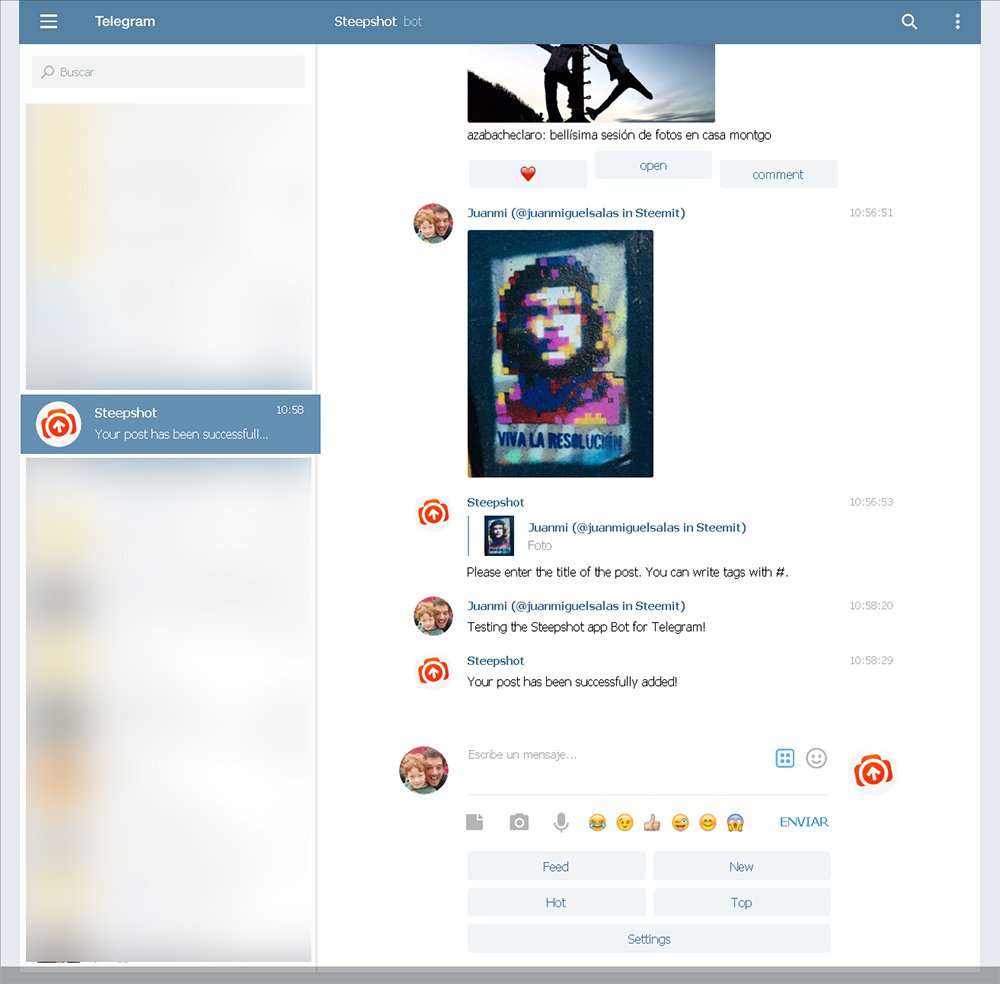Click the Top bot keyboard button

pos(742,902)
